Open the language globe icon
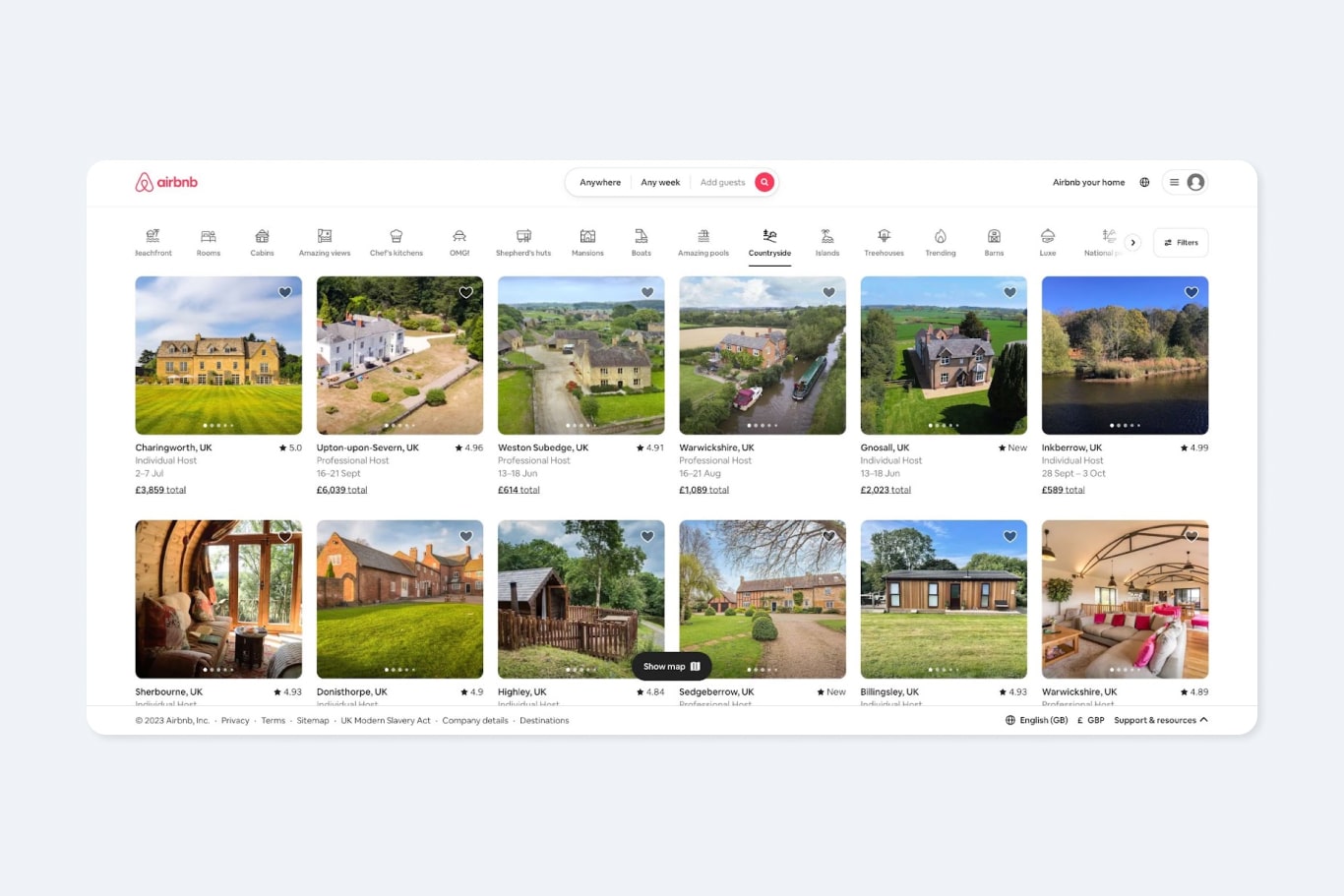Screen dimensions: 1344x896 tap(1144, 182)
